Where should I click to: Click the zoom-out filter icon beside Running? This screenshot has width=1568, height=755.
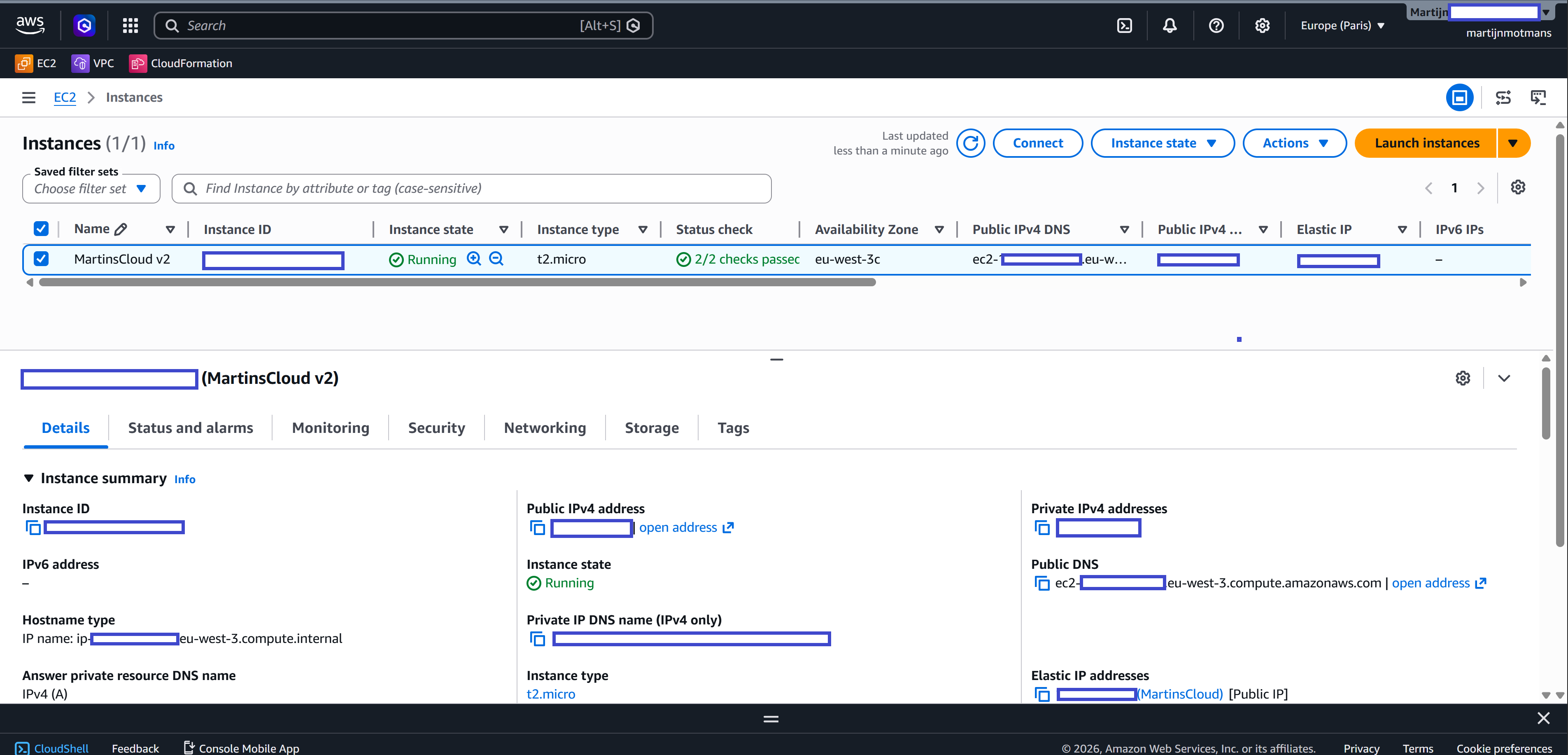tap(496, 259)
